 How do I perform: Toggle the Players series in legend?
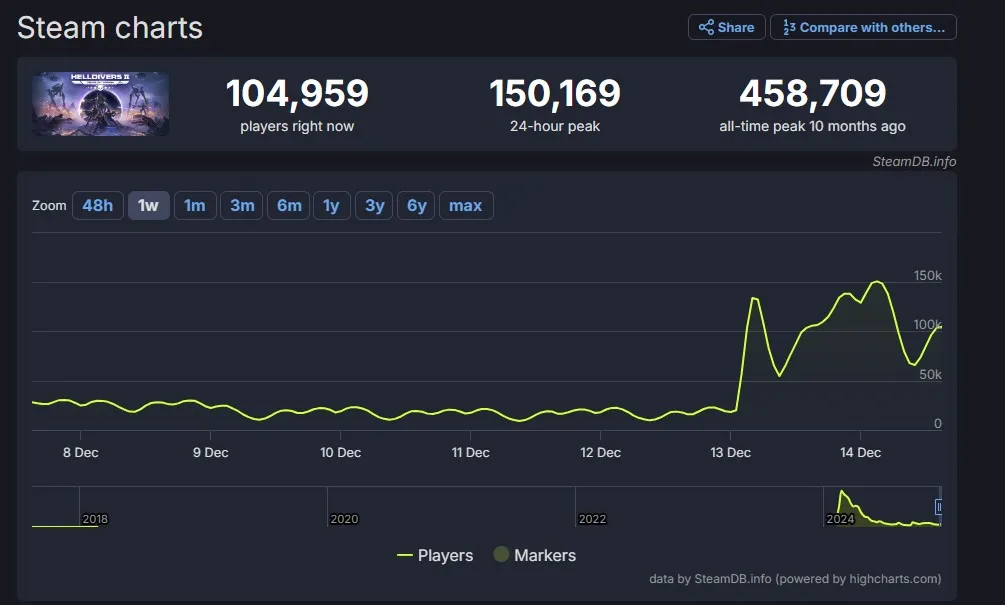pyautogui.click(x=435, y=556)
